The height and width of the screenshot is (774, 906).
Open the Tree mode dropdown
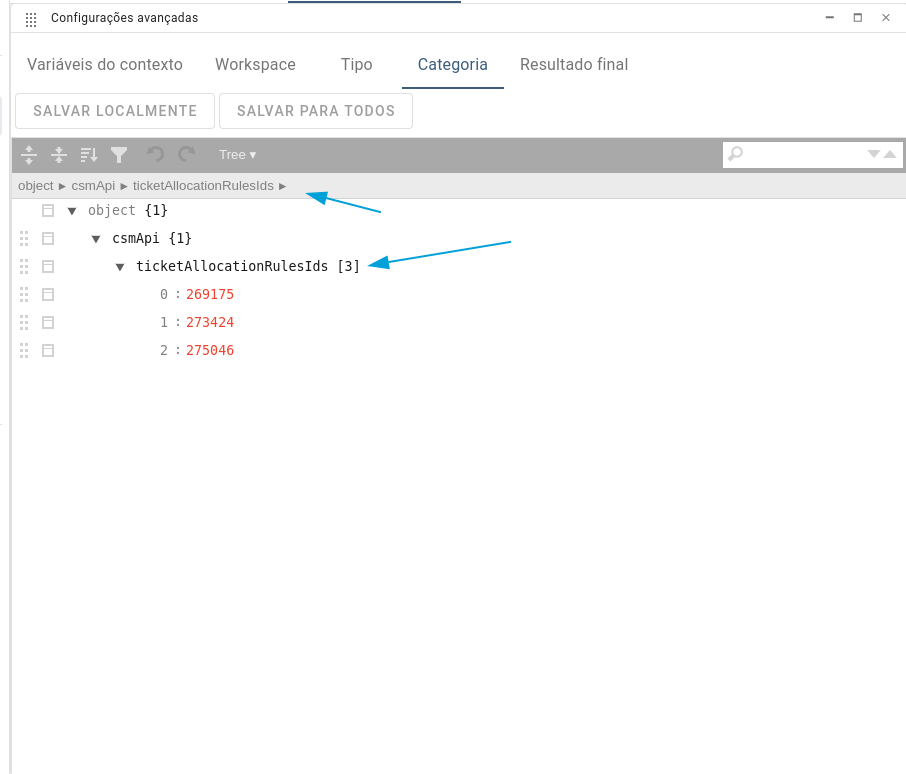tap(237, 155)
